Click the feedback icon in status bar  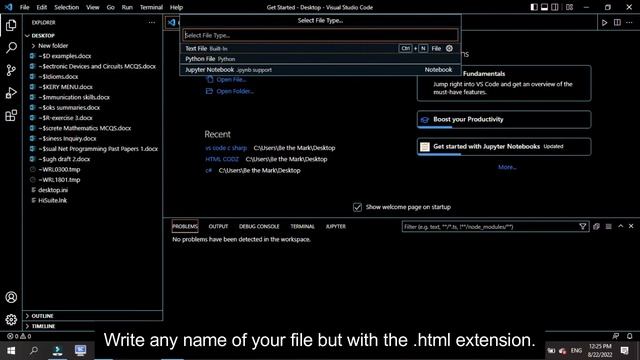pos(616,336)
